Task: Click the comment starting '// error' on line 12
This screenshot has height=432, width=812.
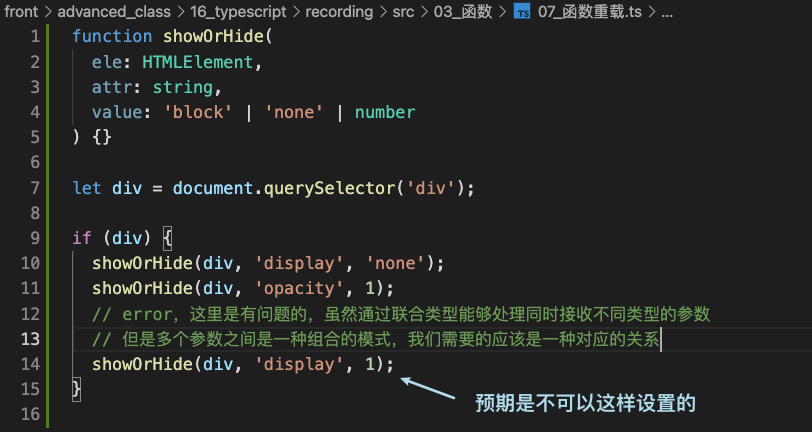Action: pyautogui.click(x=401, y=314)
